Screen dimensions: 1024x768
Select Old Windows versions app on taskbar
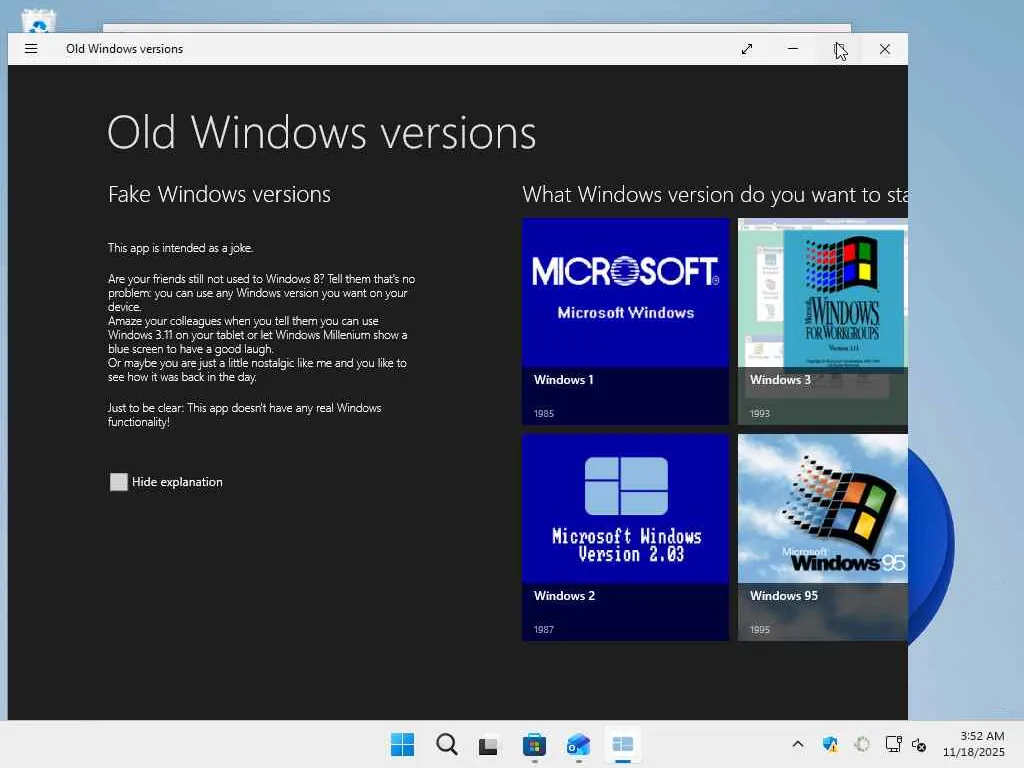coord(623,744)
